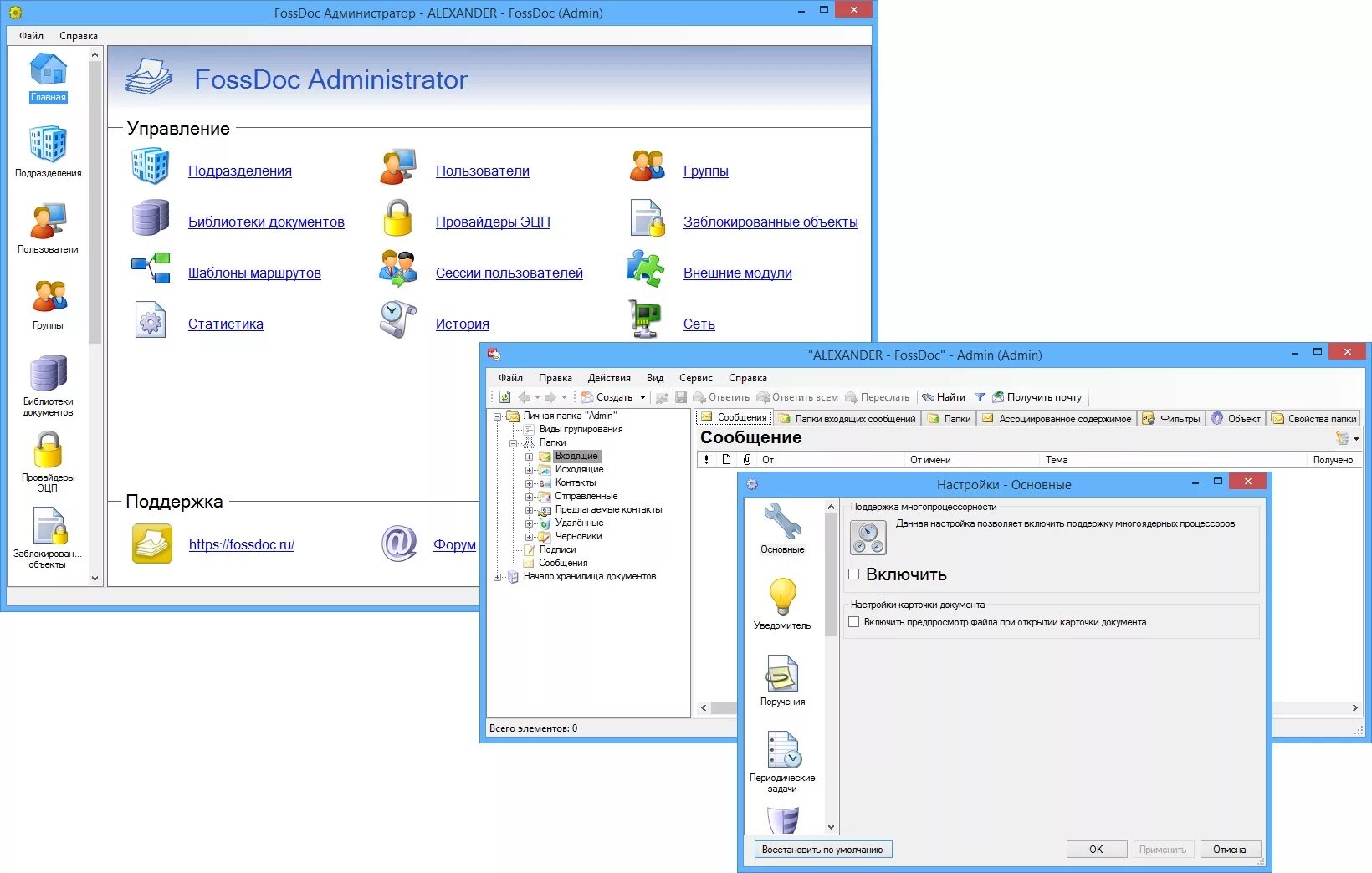The height and width of the screenshot is (873, 1372).
Task: Click the Сеть network card icon
Action: click(645, 319)
